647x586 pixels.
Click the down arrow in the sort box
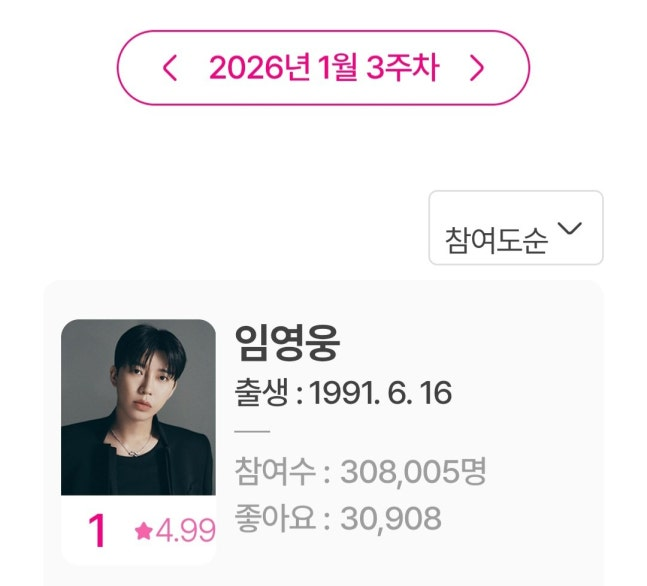[x=569, y=229]
